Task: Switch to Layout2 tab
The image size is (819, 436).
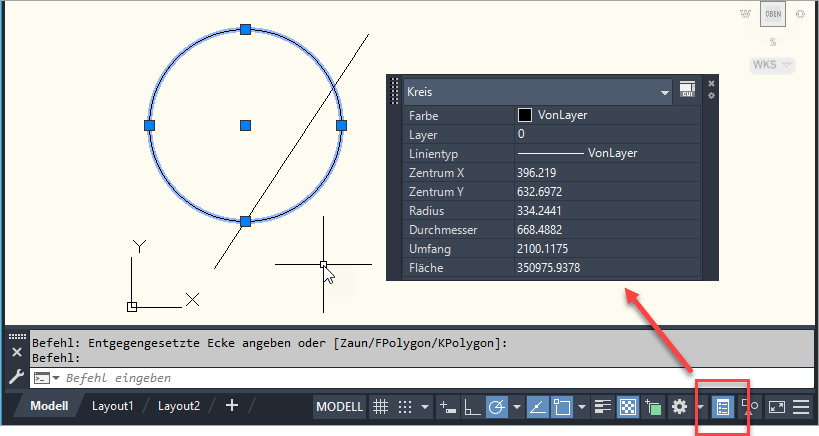Action: (179, 406)
